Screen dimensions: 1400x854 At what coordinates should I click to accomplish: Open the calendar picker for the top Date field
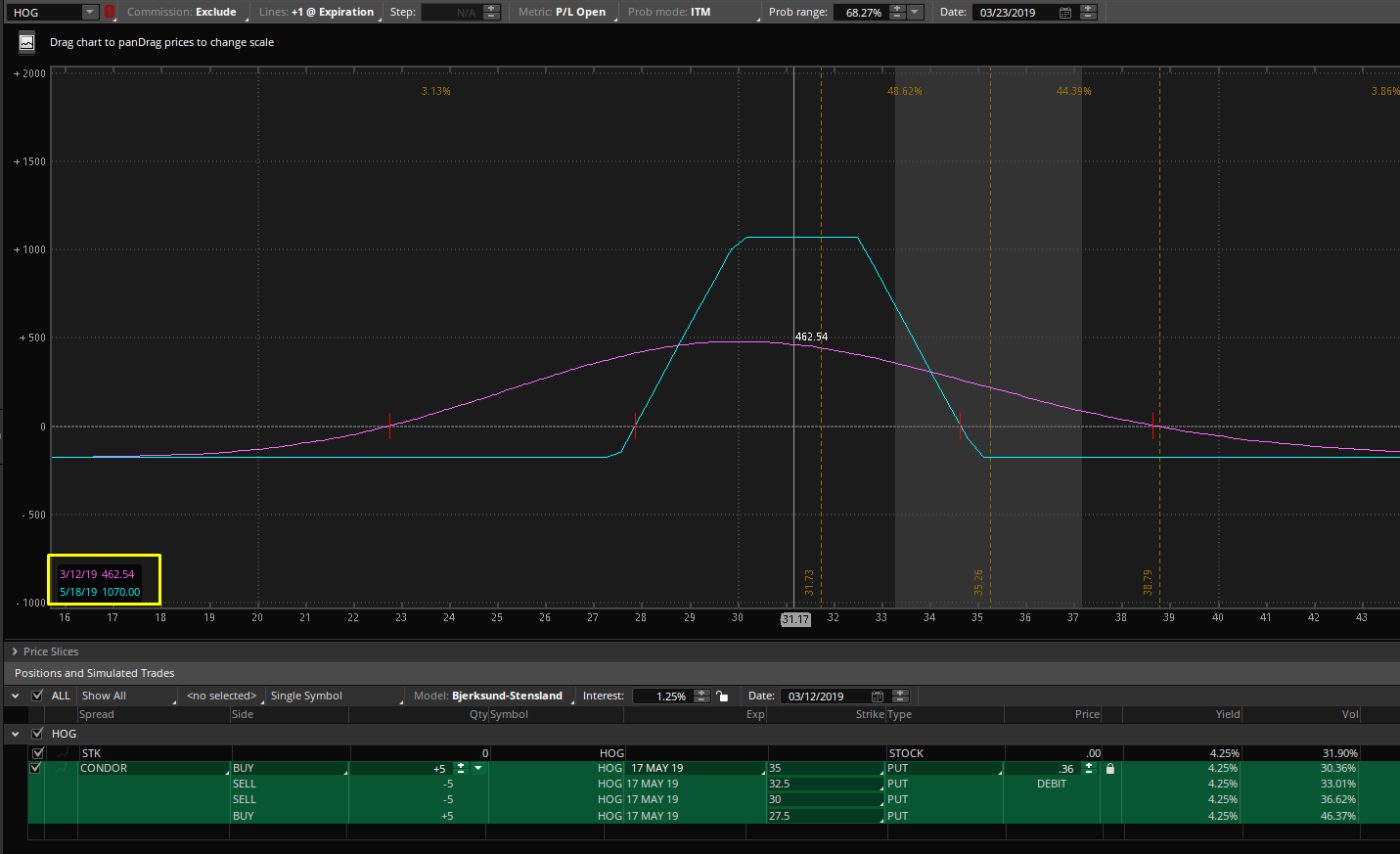pyautogui.click(x=1065, y=13)
